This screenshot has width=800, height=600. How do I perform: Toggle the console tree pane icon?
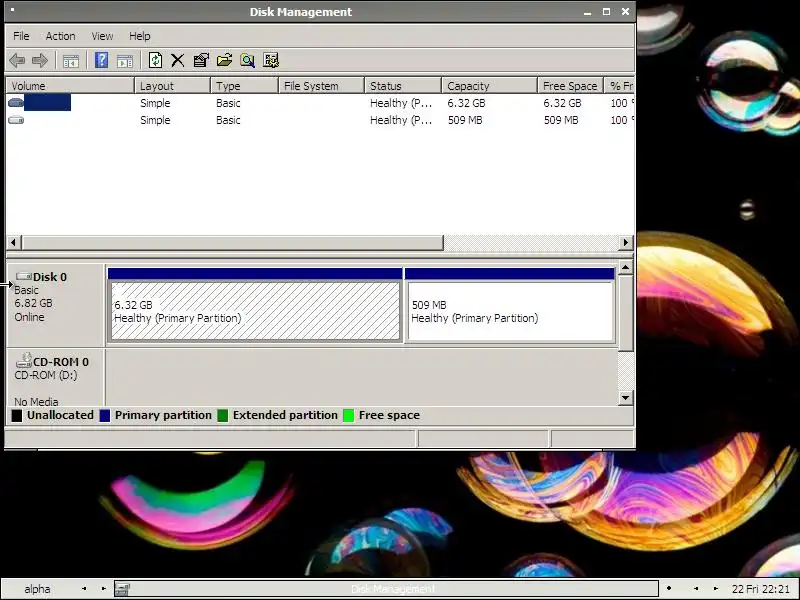coord(71,61)
